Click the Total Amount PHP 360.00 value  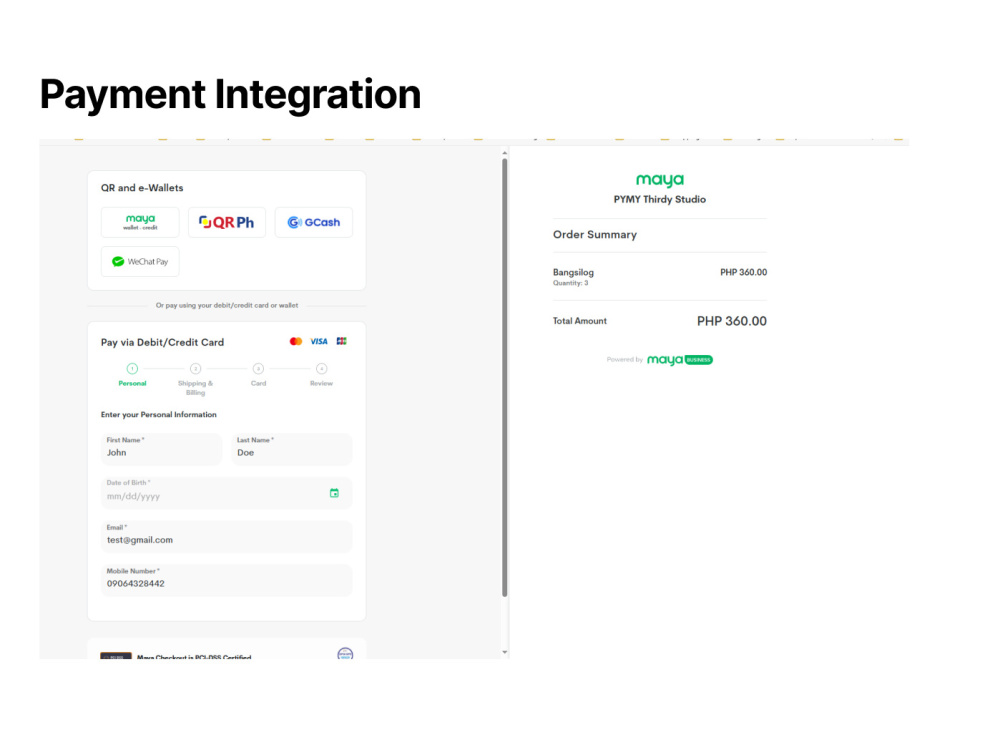[732, 321]
